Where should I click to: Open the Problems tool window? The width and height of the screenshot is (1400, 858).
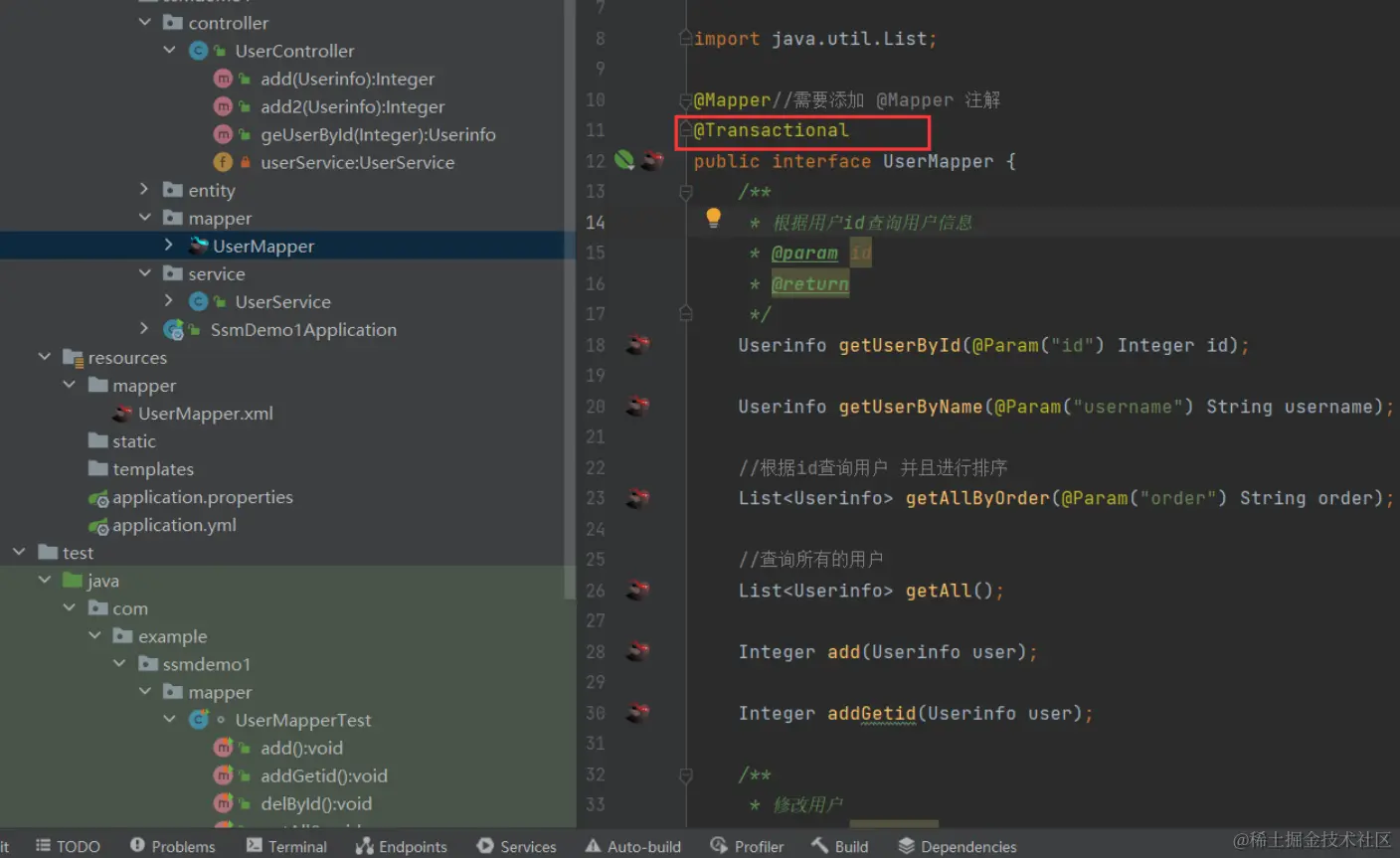tap(172, 846)
